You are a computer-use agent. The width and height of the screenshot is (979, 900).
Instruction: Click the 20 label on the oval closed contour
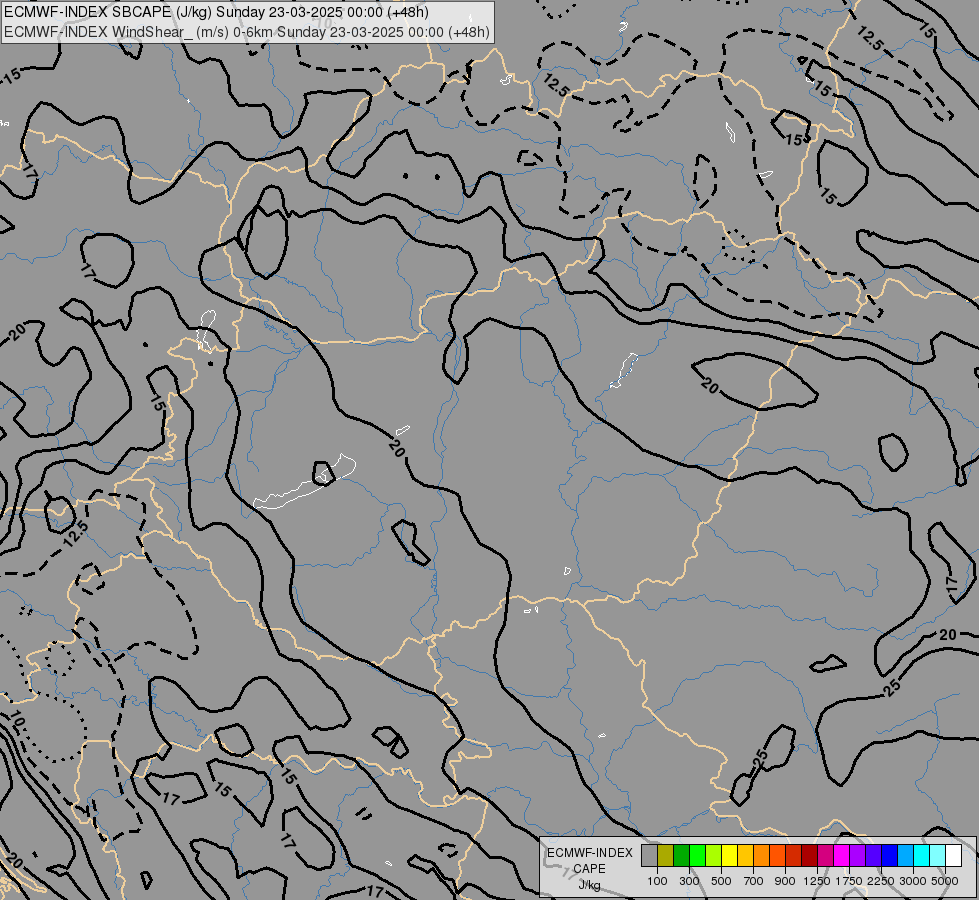pyautogui.click(x=710, y=386)
